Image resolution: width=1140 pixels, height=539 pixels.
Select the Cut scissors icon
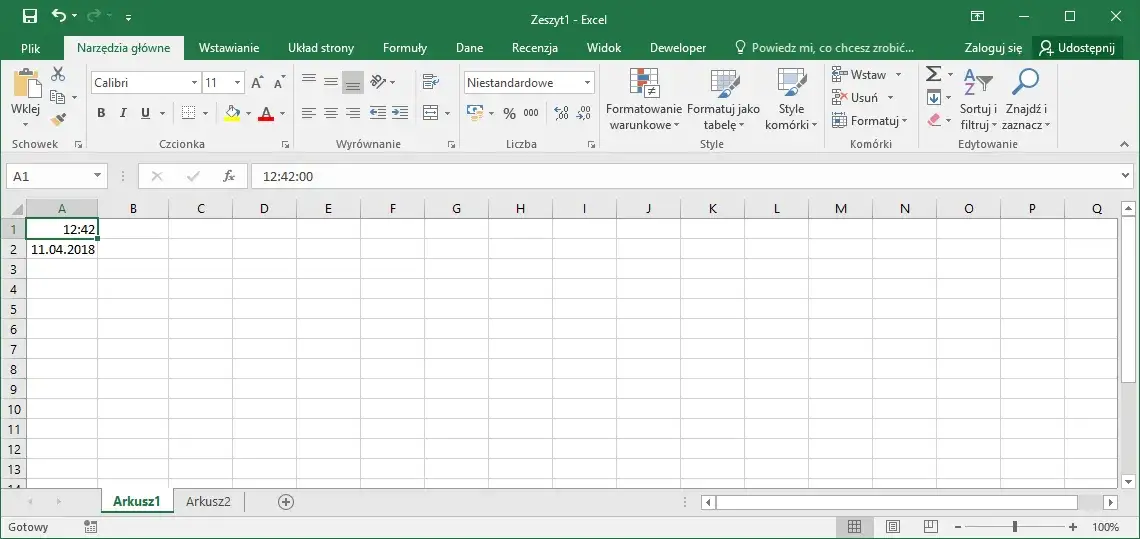coord(58,74)
